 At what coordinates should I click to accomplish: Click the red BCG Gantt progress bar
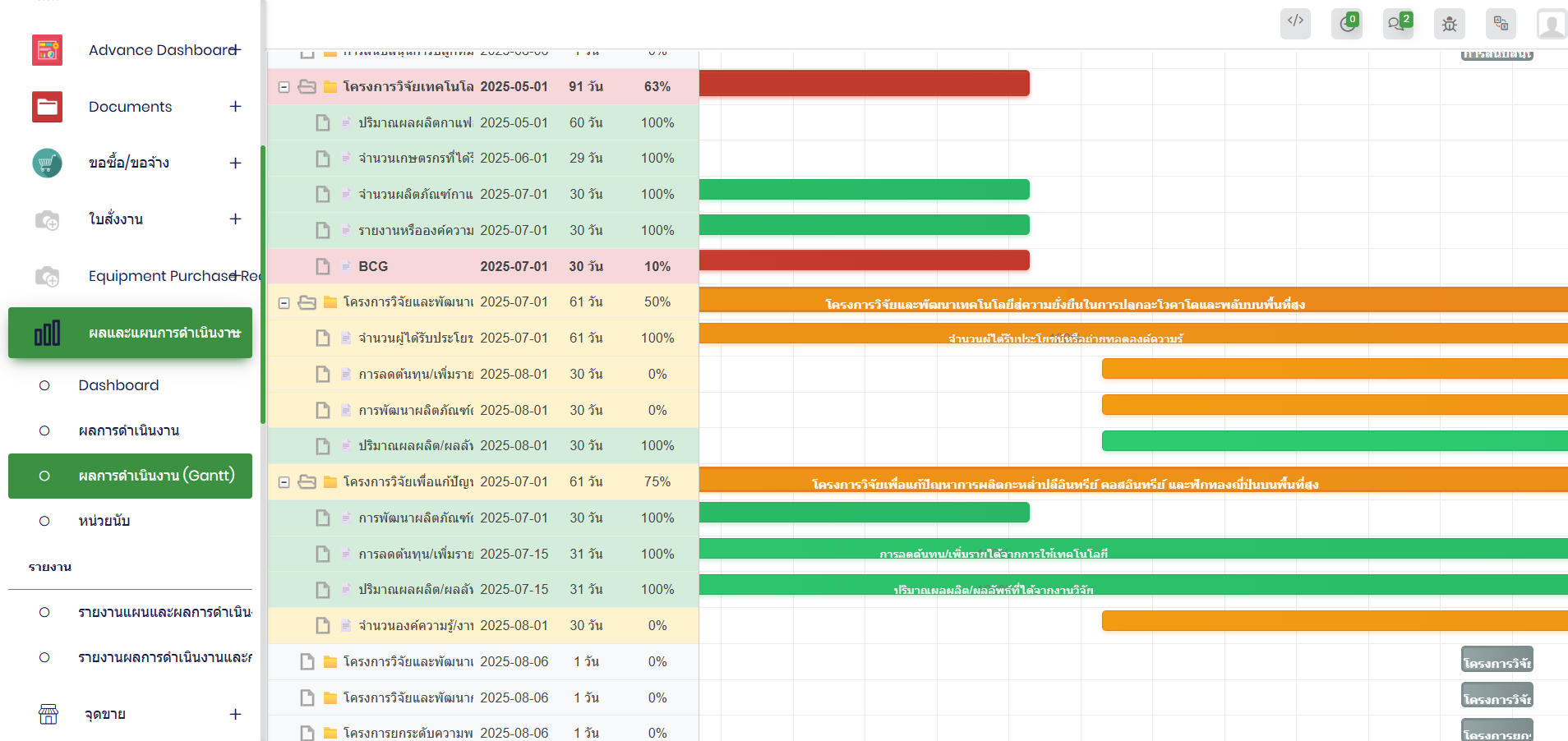click(864, 260)
